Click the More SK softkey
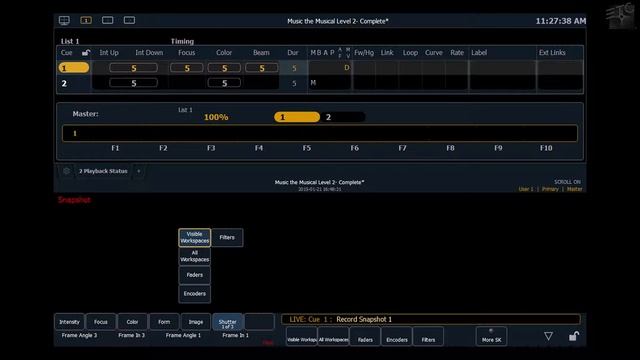The image size is (640, 360). (x=491, y=337)
